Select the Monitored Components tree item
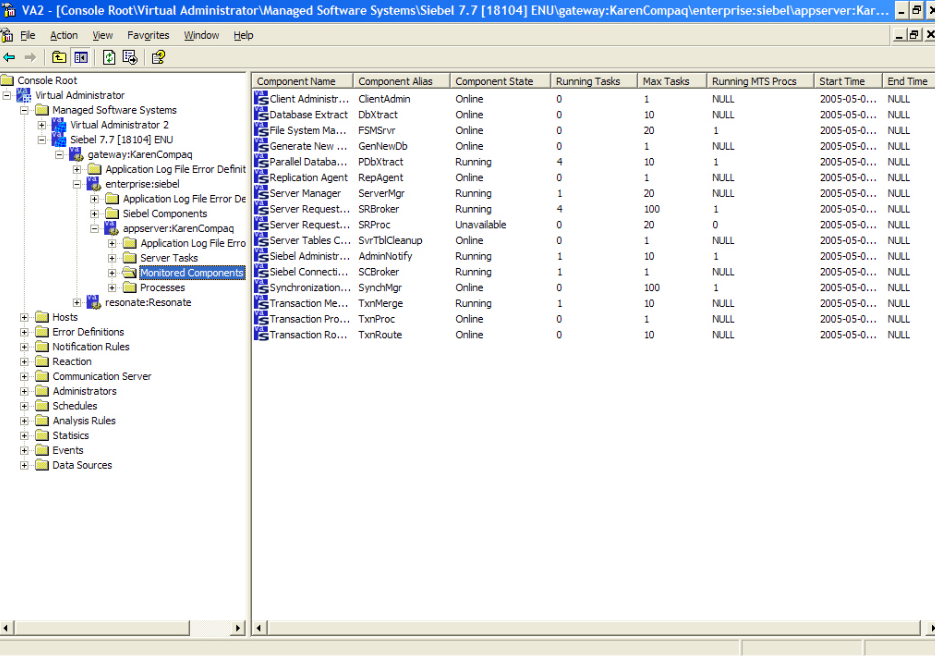 click(192, 273)
